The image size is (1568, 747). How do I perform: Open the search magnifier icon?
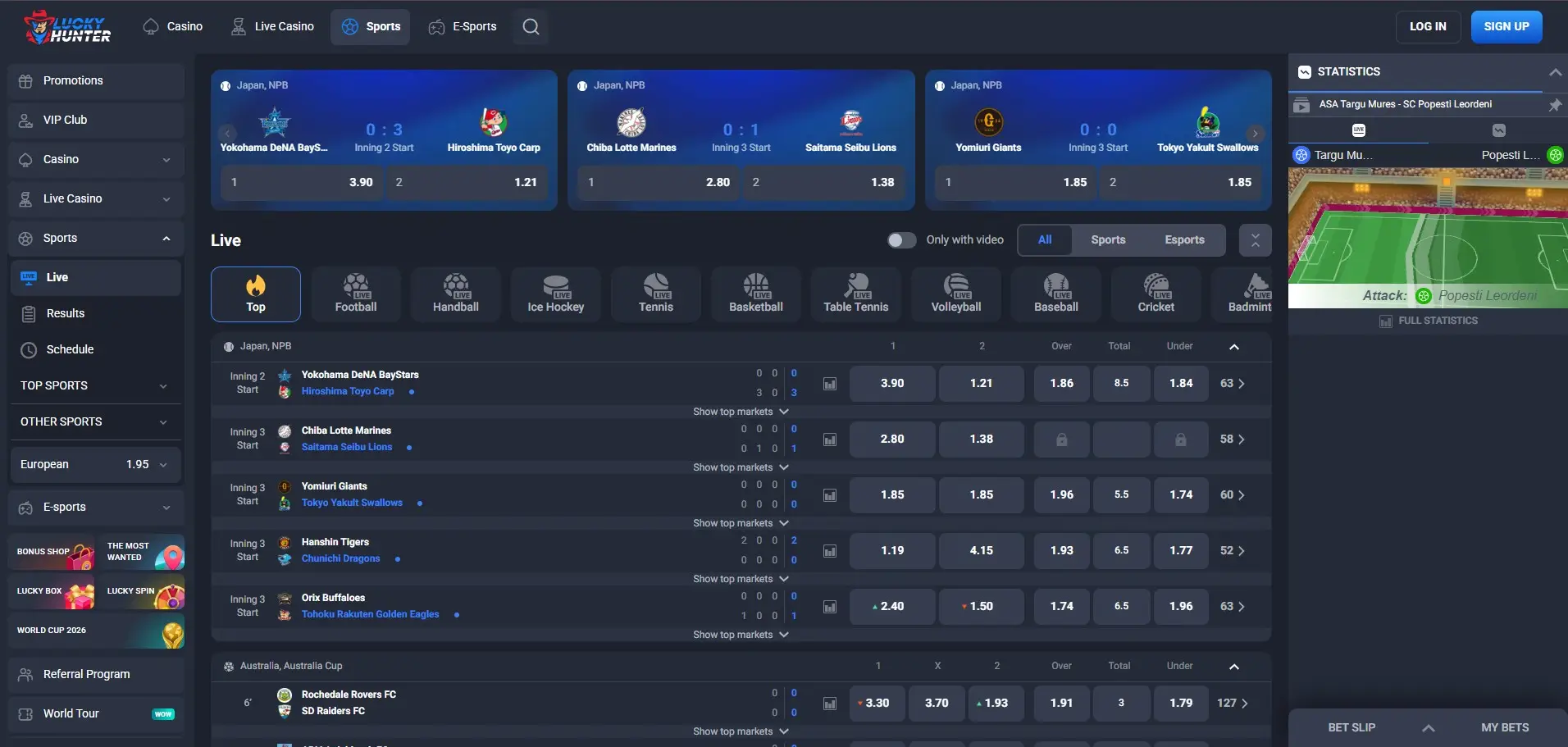[531, 27]
